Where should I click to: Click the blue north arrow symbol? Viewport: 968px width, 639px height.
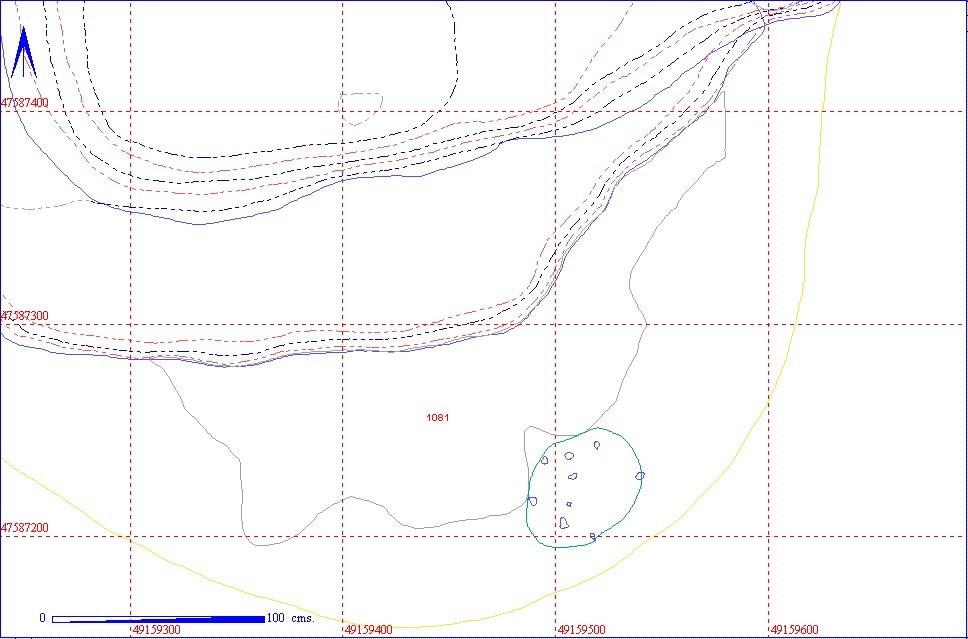(23, 52)
